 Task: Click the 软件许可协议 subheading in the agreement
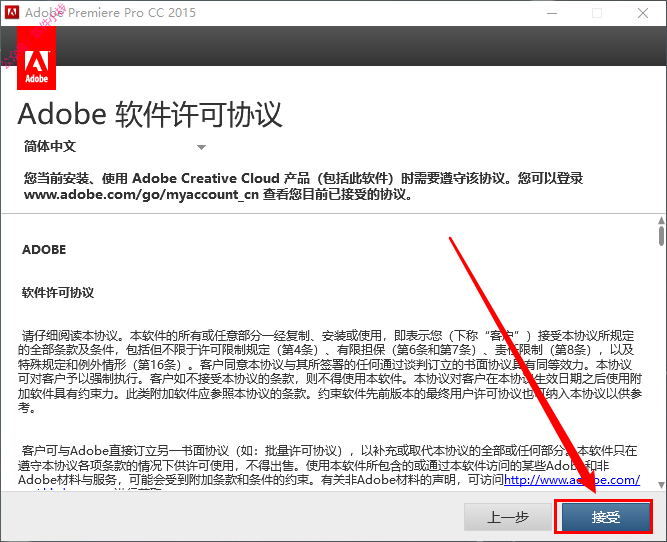(58, 293)
